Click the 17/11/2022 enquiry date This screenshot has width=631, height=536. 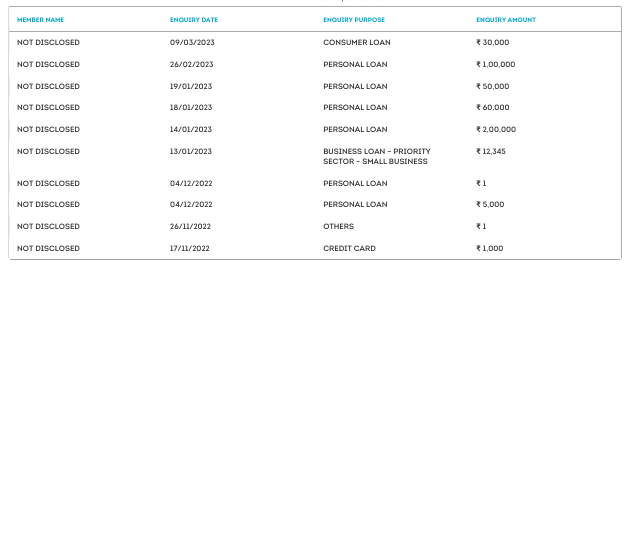[190, 249]
